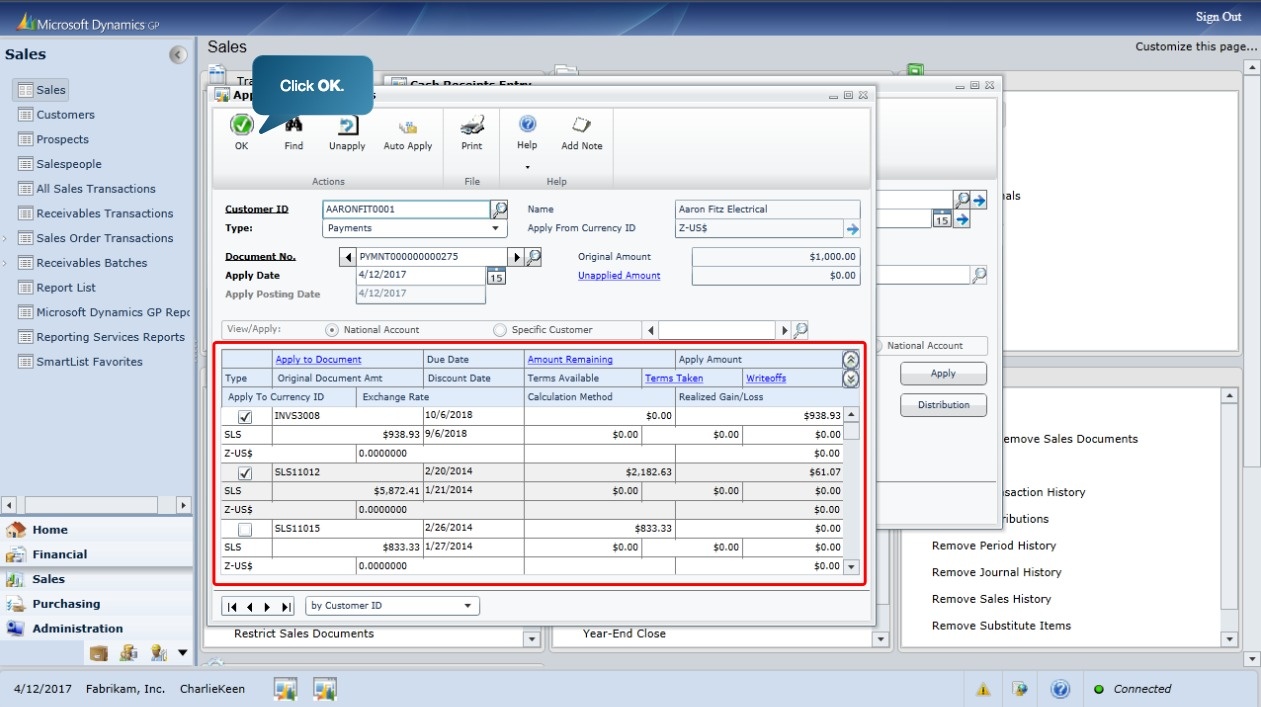Viewport: 1261px width, 707px height.
Task: Click the Unapplied Amount link
Action: click(x=619, y=275)
